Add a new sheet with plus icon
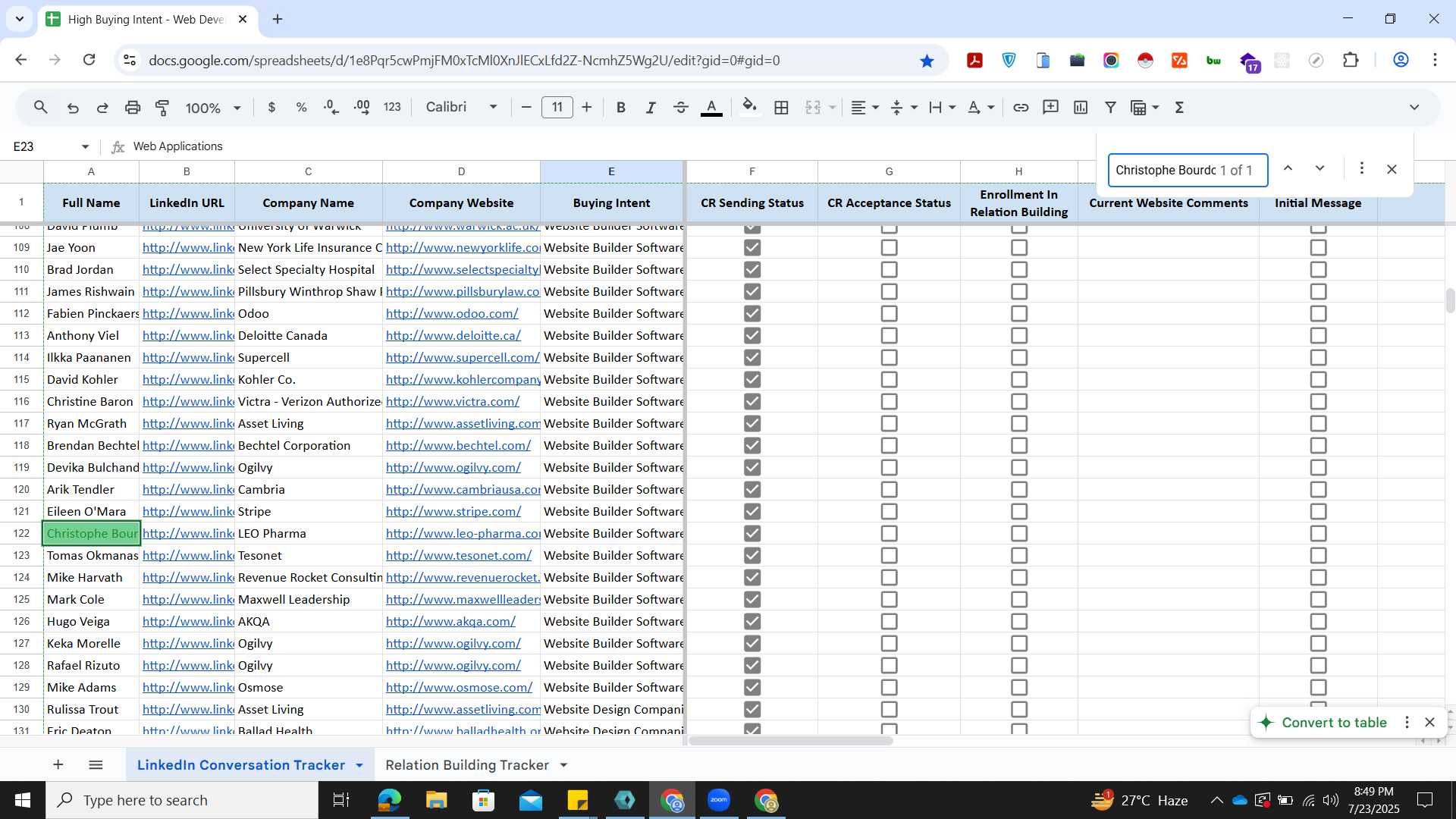The height and width of the screenshot is (819, 1456). click(58, 764)
